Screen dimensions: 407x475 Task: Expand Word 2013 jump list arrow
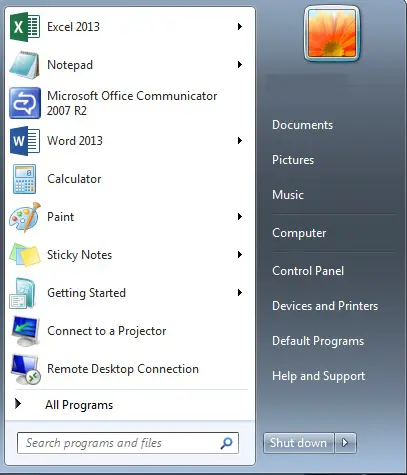[240, 141]
